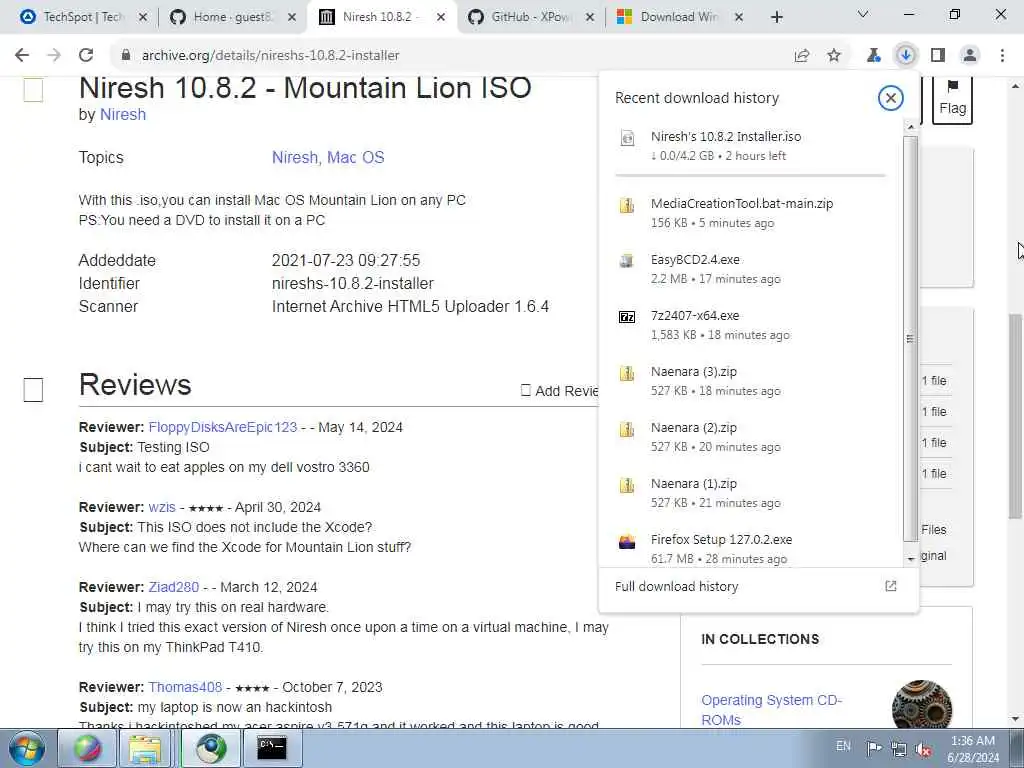1024x768 pixels.
Task: Click the Niresh author link
Action: [123, 114]
